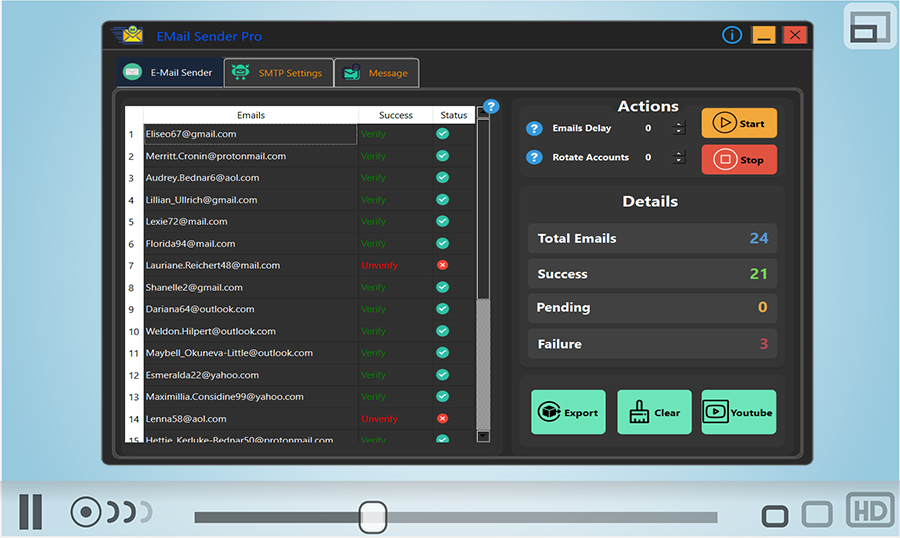Click status checkmark for Merritt.Cronin@protonmail.com
The width and height of the screenshot is (900, 538).
[x=443, y=156]
